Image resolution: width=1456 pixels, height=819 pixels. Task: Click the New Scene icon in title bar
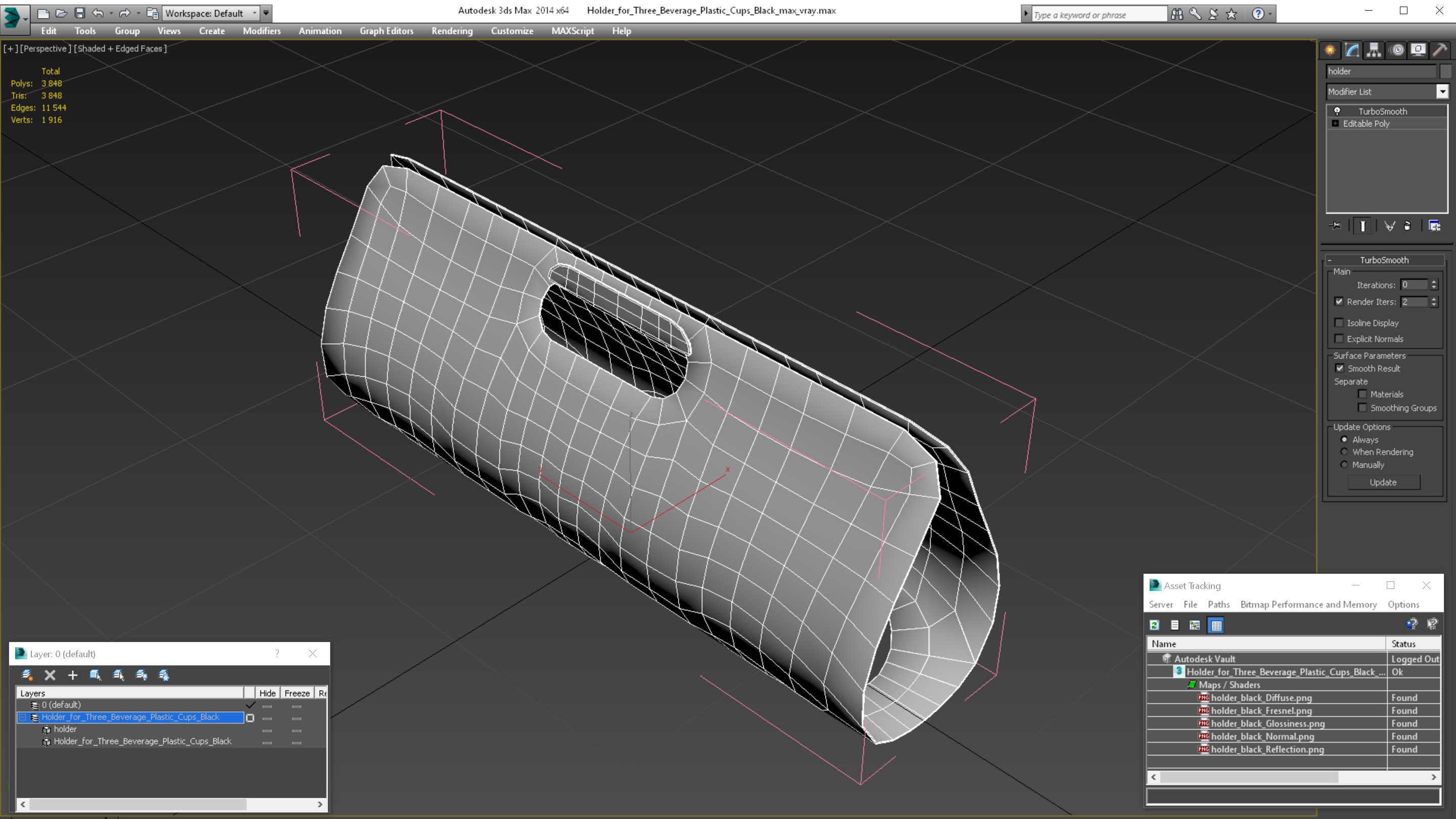pos(43,13)
